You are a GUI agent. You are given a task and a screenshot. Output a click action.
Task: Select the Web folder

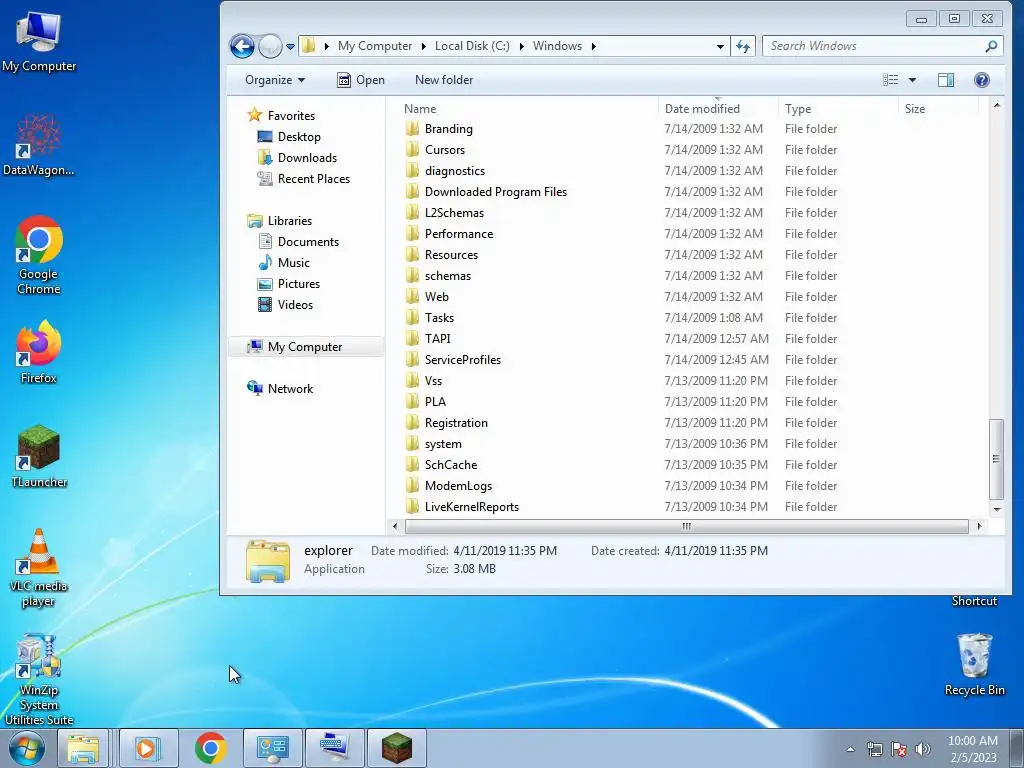pos(436,296)
